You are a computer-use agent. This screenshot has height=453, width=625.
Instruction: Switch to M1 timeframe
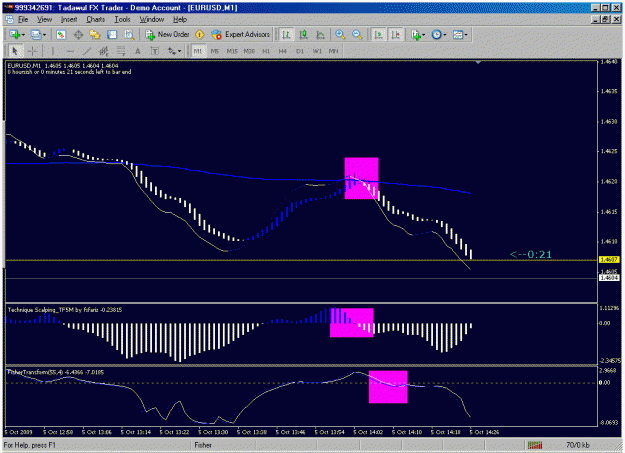pos(198,51)
